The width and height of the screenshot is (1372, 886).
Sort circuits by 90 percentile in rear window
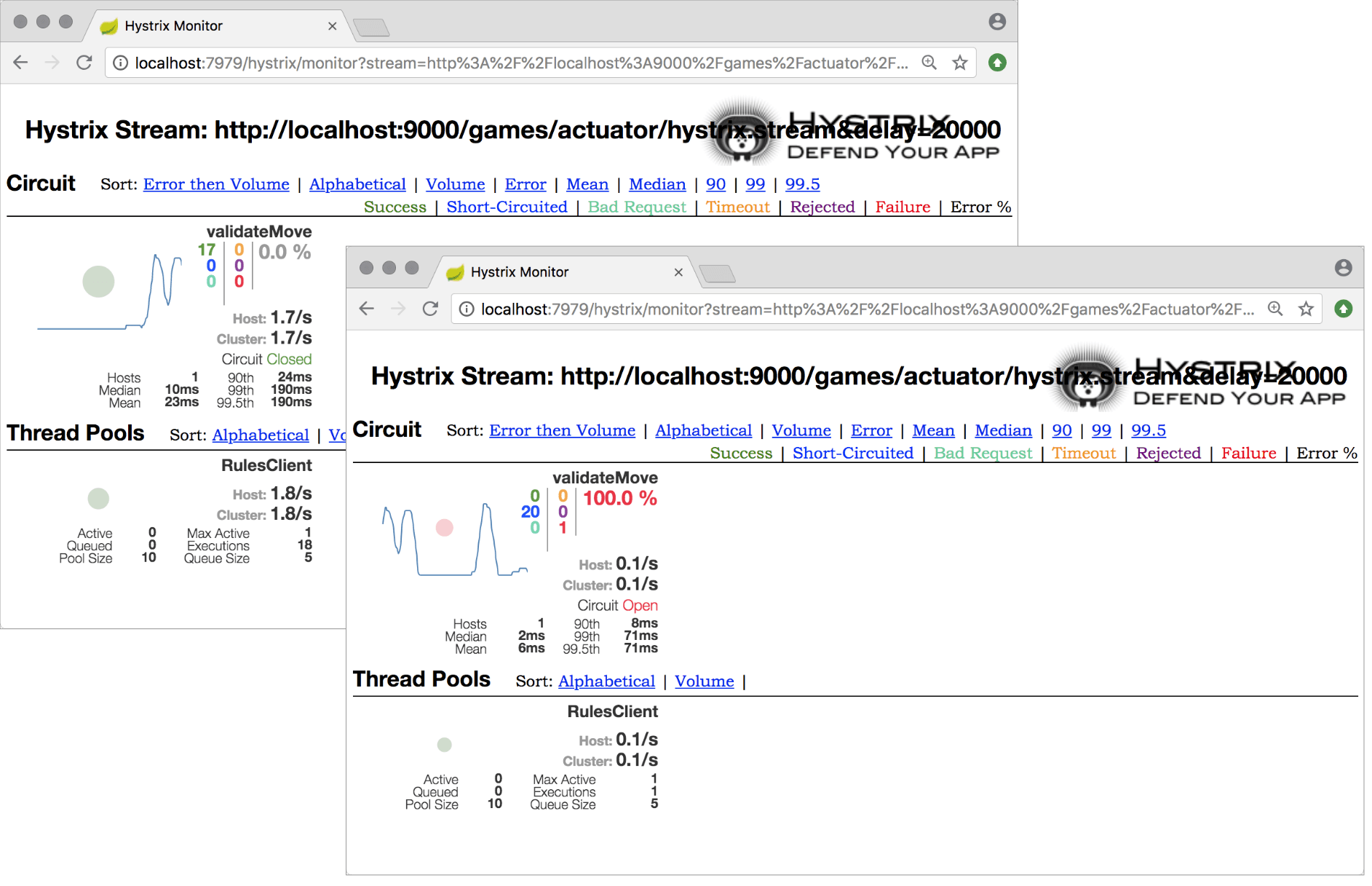(x=716, y=184)
